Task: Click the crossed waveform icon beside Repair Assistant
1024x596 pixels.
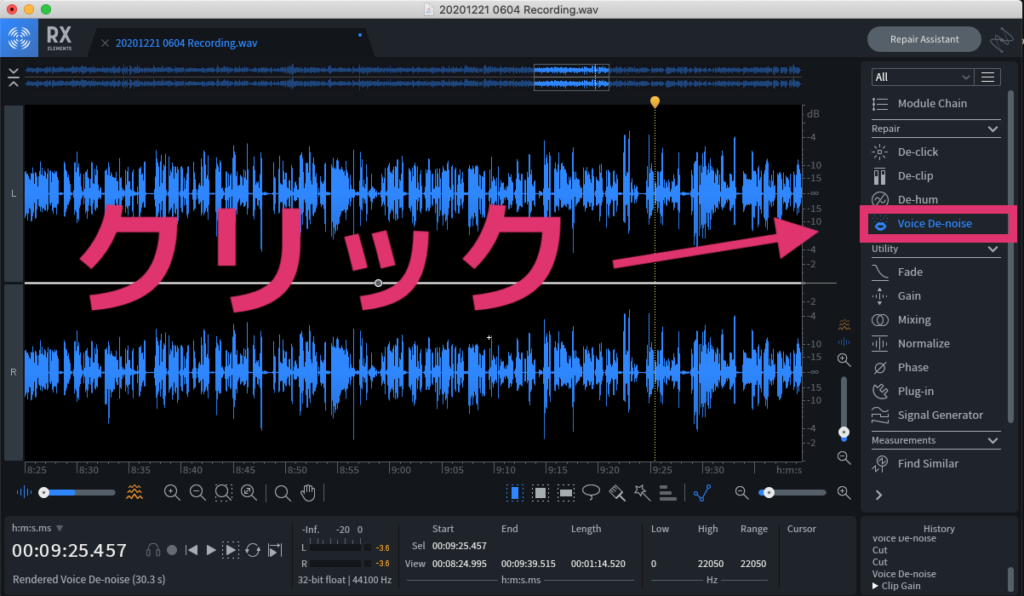Action: click(1002, 40)
